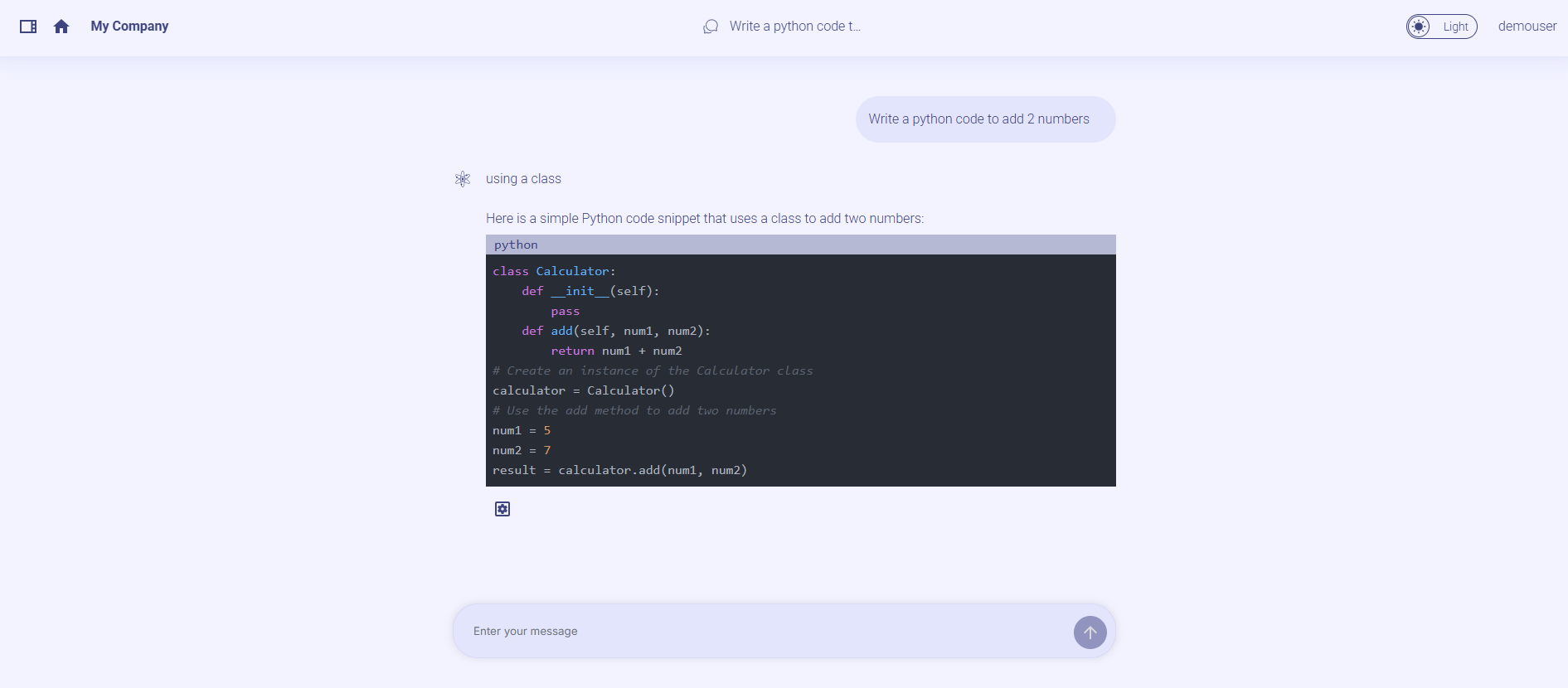The height and width of the screenshot is (688, 1568).
Task: Open My Company navigation menu
Action: [129, 26]
